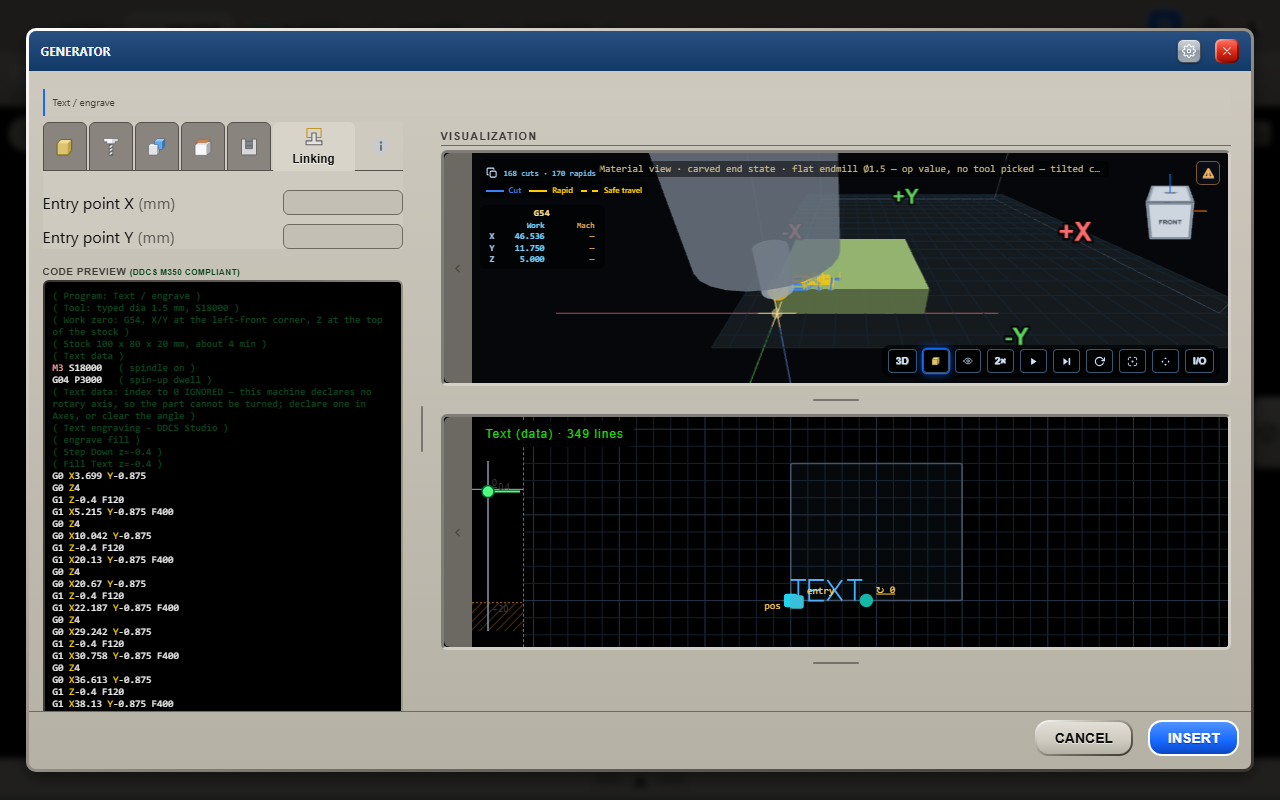The height and width of the screenshot is (800, 1280).
Task: Open the blue-and-white cubes tab
Action: 157,147
